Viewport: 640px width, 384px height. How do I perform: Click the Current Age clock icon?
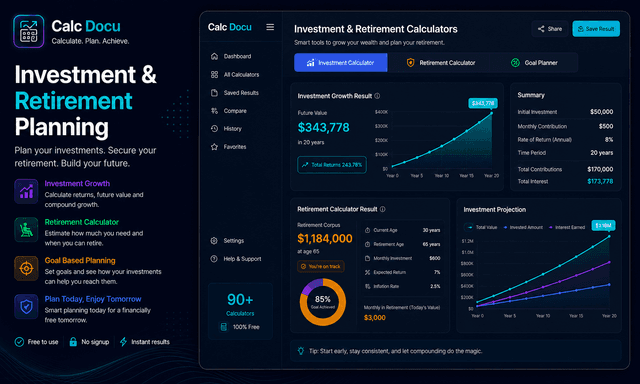tap(367, 230)
